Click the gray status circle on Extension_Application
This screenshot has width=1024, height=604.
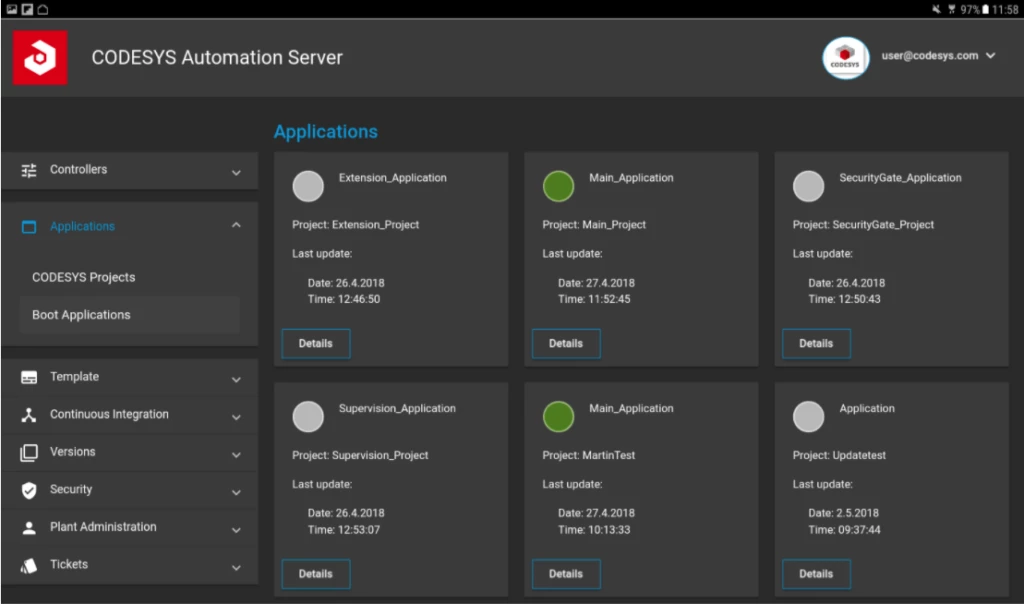click(x=308, y=185)
